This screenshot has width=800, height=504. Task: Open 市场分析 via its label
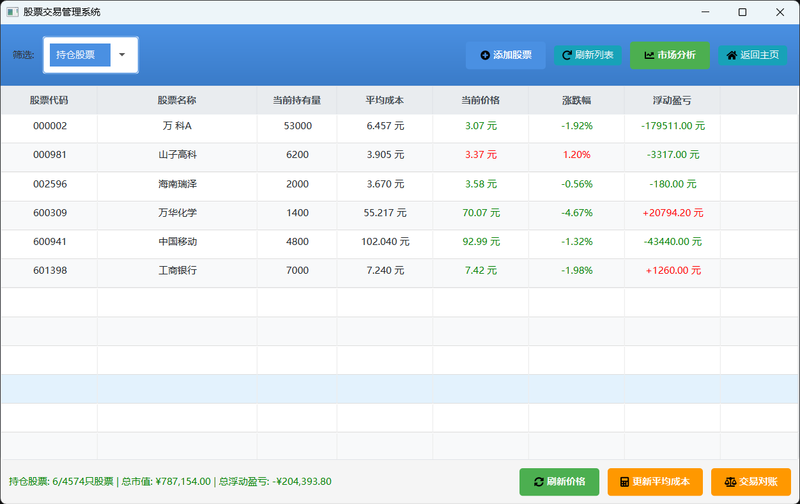(x=676, y=55)
